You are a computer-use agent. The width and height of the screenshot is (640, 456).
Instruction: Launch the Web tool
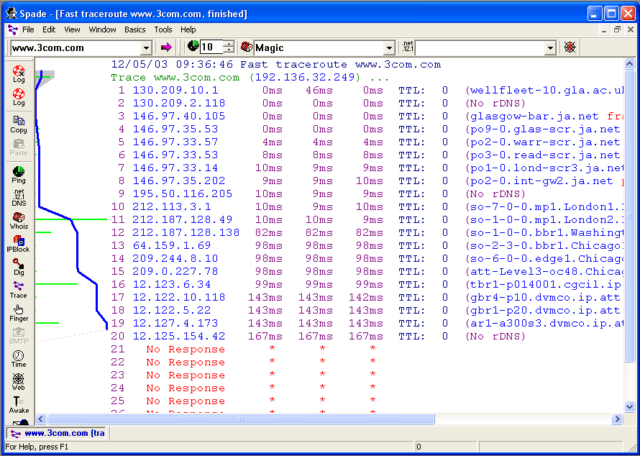(x=18, y=382)
